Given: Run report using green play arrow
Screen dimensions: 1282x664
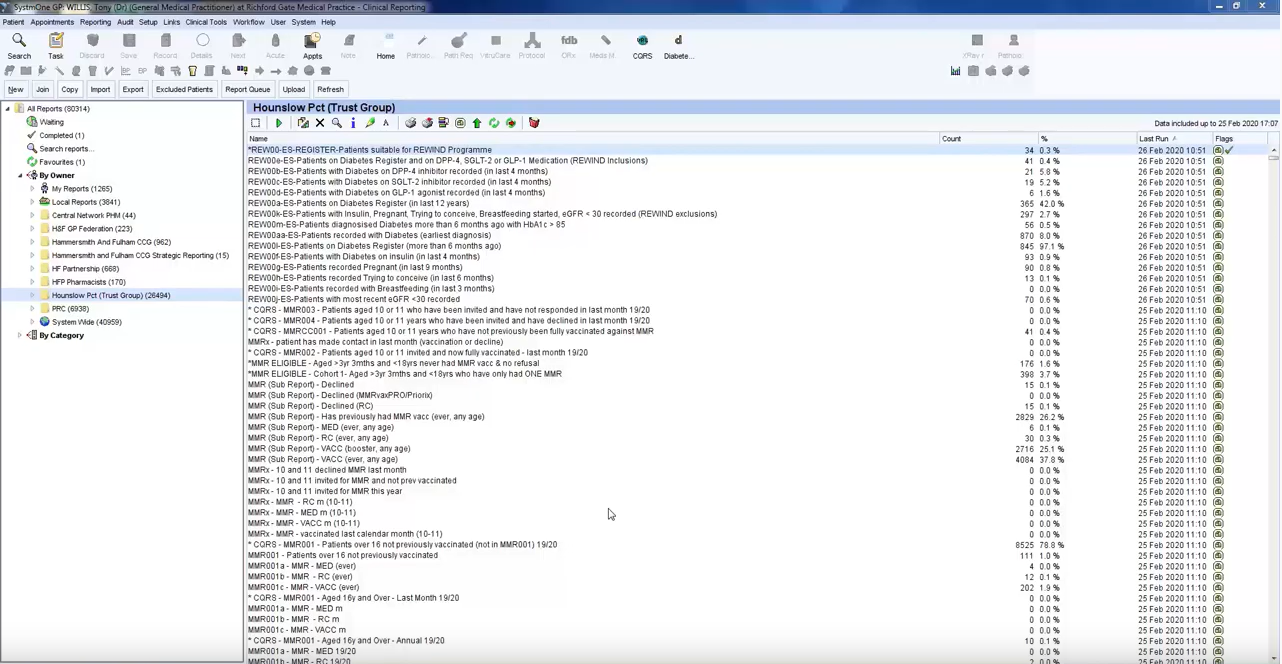Looking at the screenshot, I should 279,123.
